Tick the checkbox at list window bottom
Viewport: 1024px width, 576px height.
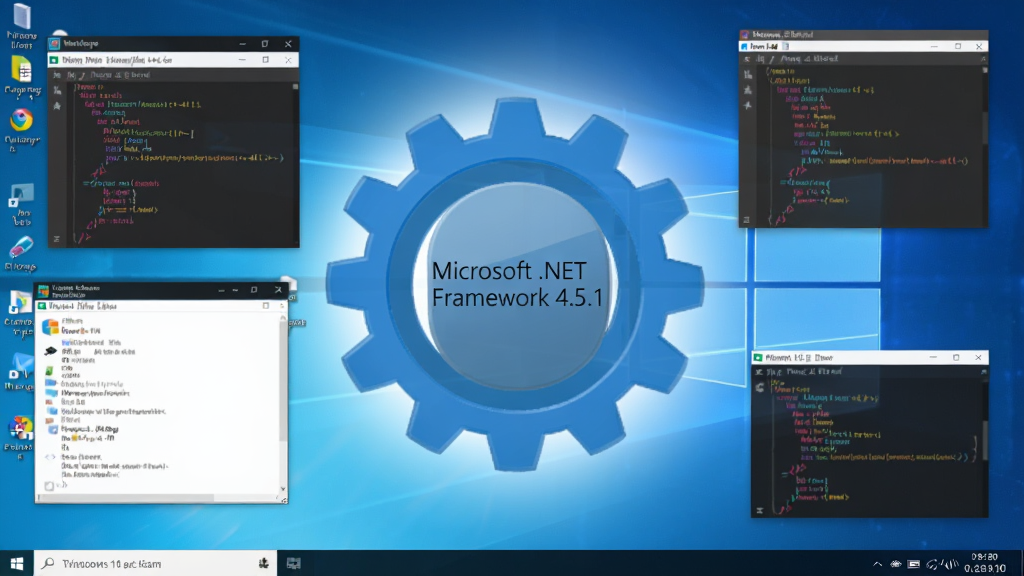[x=49, y=486]
